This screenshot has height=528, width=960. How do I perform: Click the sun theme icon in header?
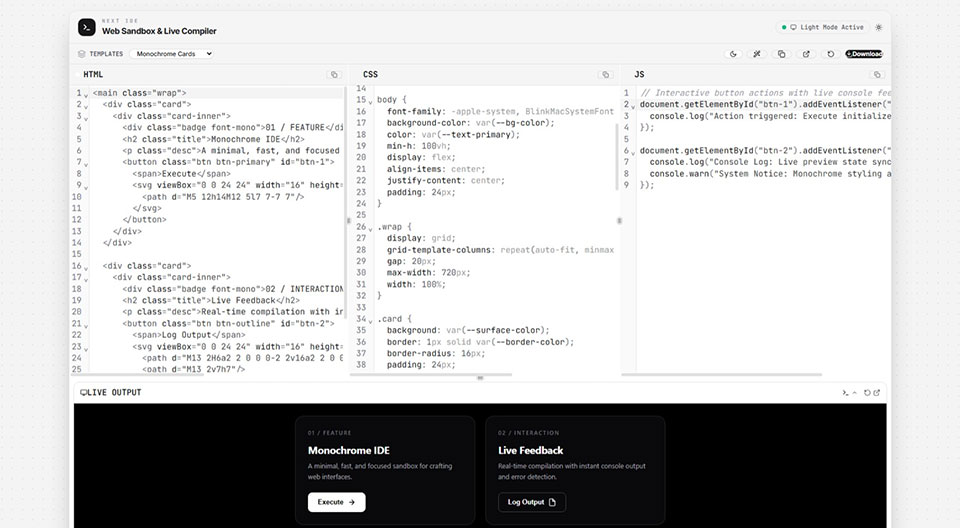tap(879, 28)
